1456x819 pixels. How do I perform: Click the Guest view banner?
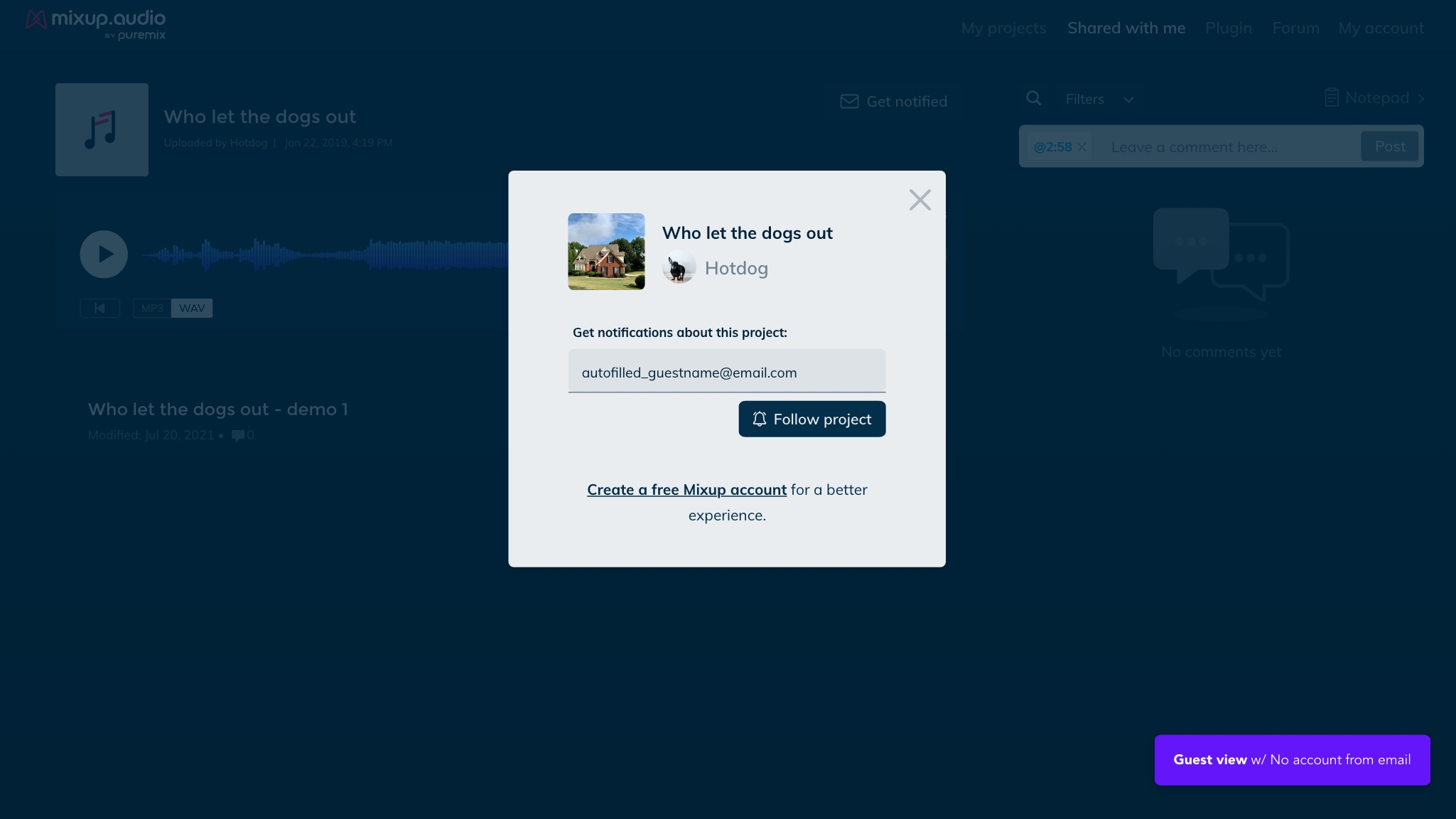[x=1292, y=759]
